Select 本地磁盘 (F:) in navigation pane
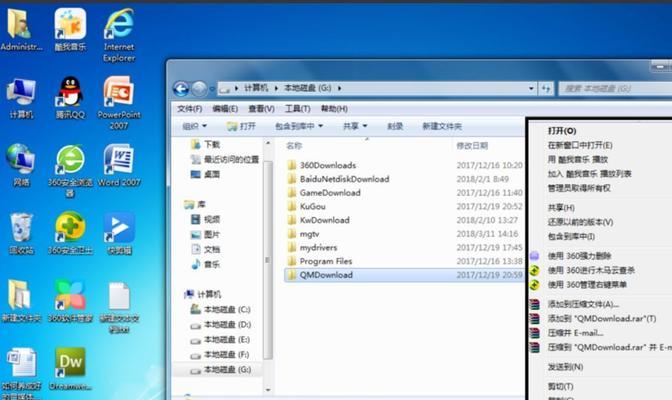Viewport: 672px width, 400px height. pyautogui.click(x=219, y=355)
